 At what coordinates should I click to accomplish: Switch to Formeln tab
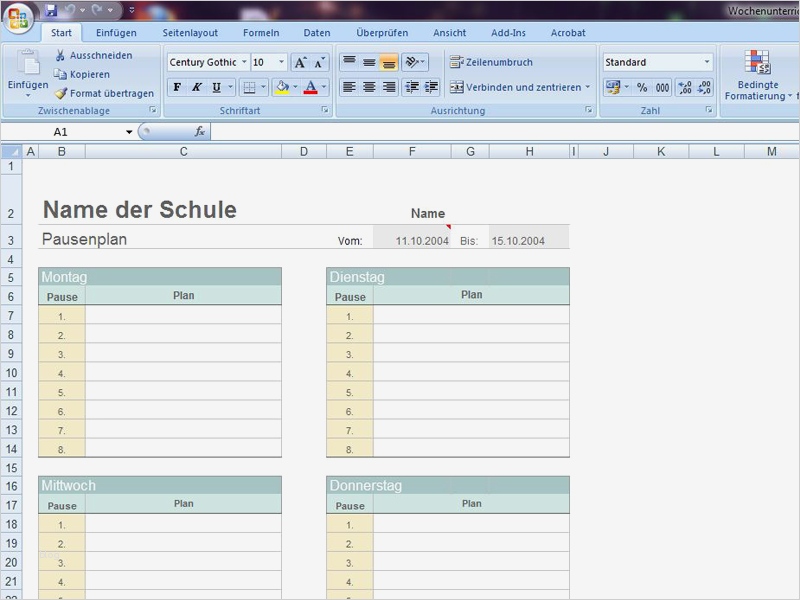261,33
